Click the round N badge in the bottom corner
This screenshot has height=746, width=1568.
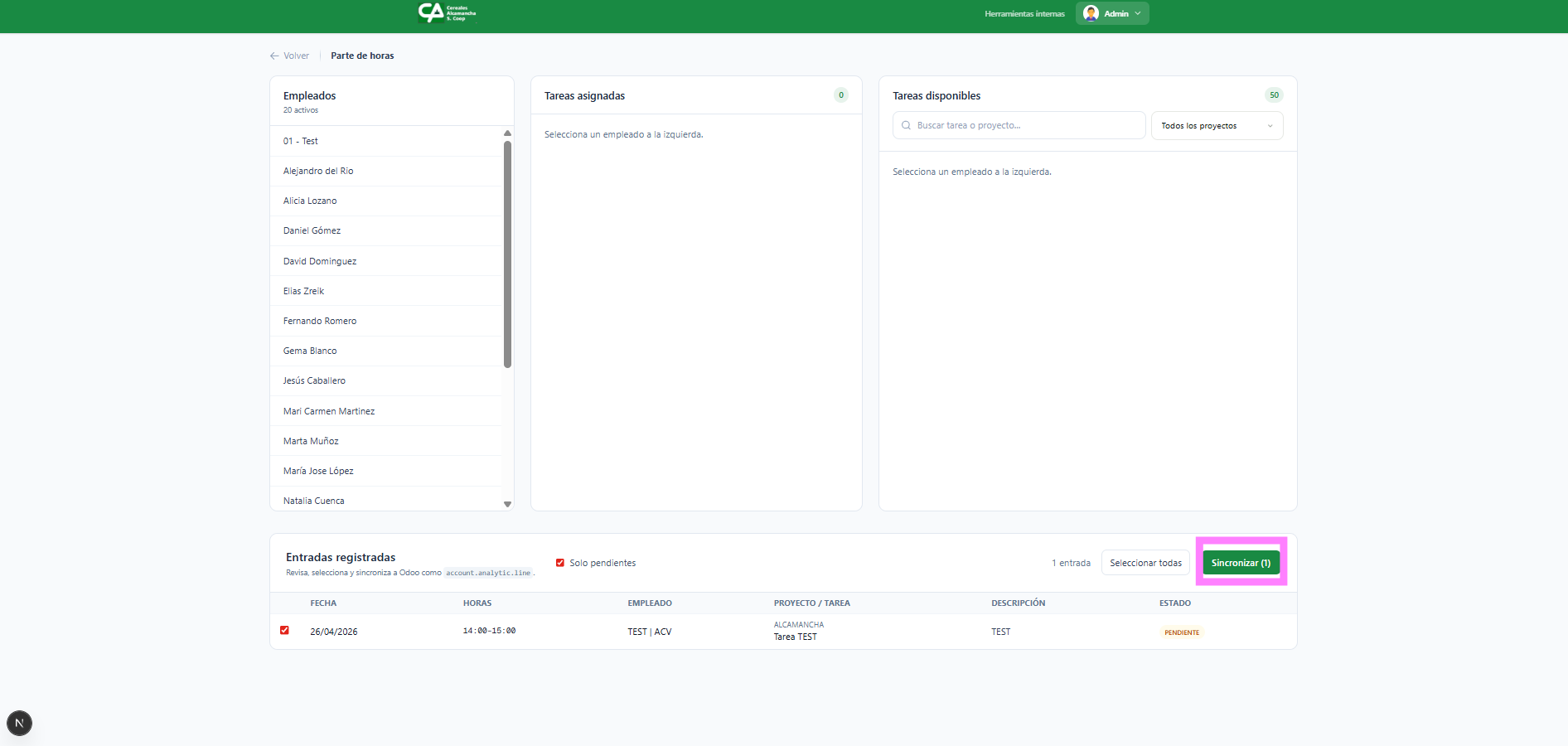[x=19, y=723]
